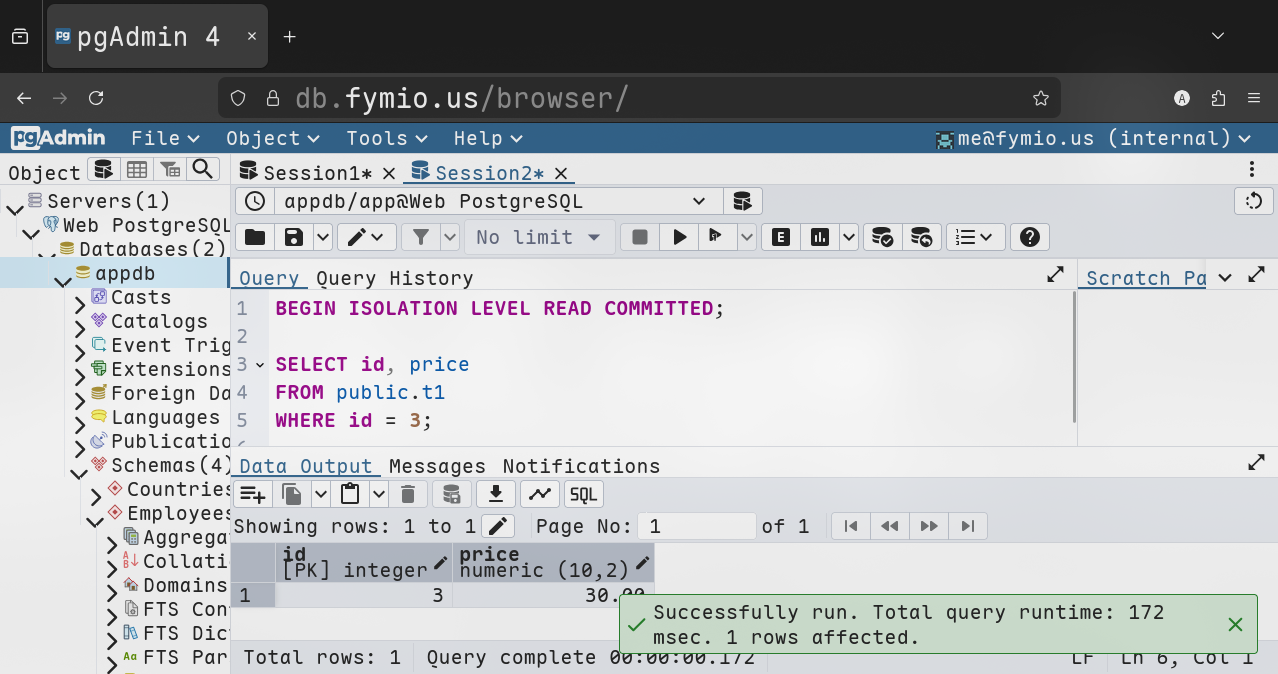Click the Explain query E button
This screenshot has height=674, width=1278.
[781, 237]
